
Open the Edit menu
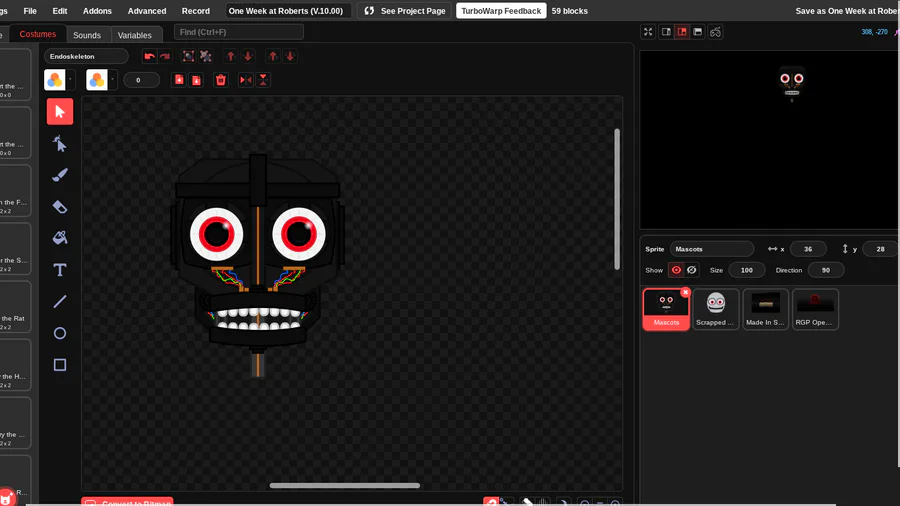tap(60, 11)
